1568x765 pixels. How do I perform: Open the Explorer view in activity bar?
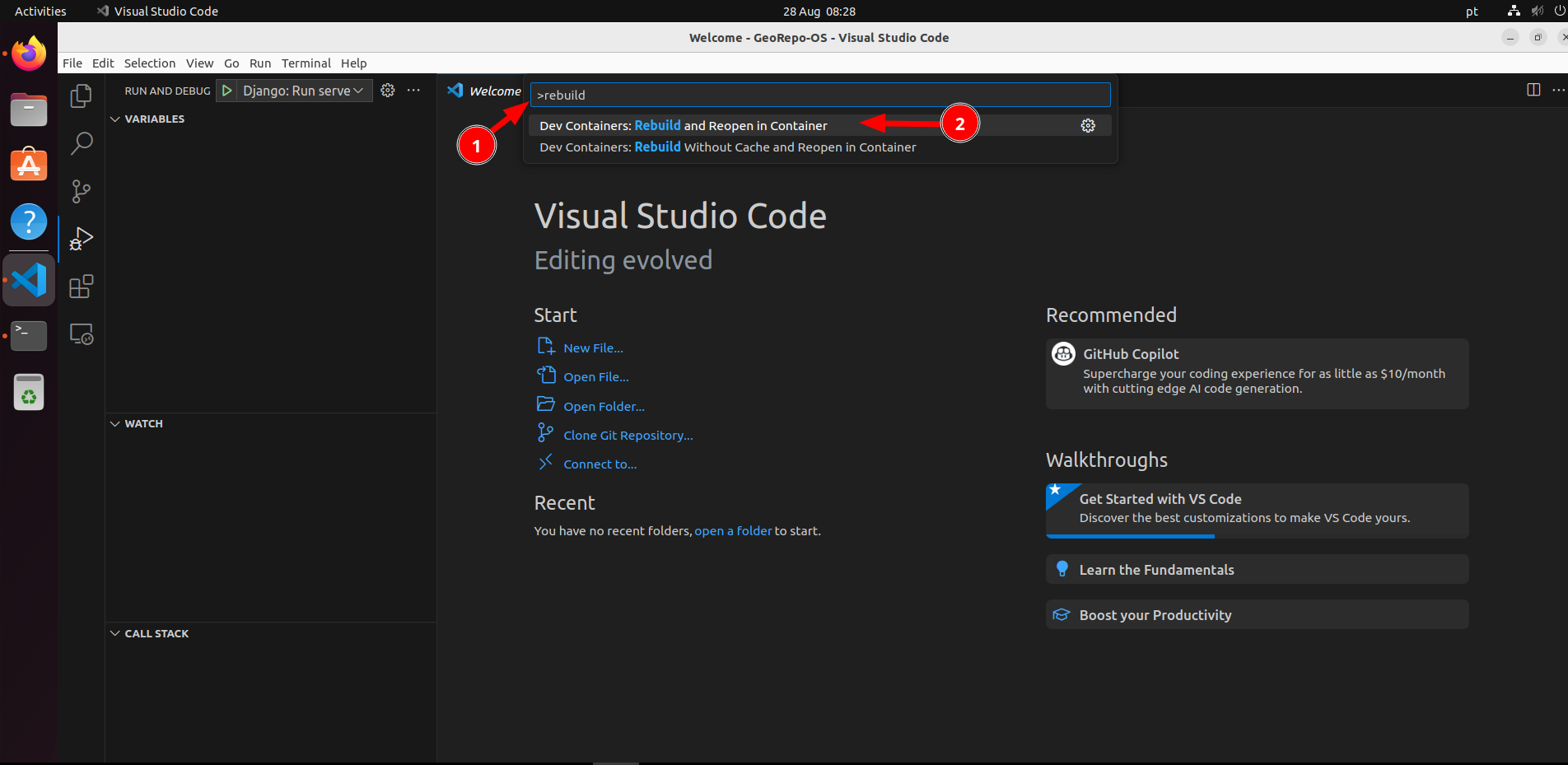81,96
